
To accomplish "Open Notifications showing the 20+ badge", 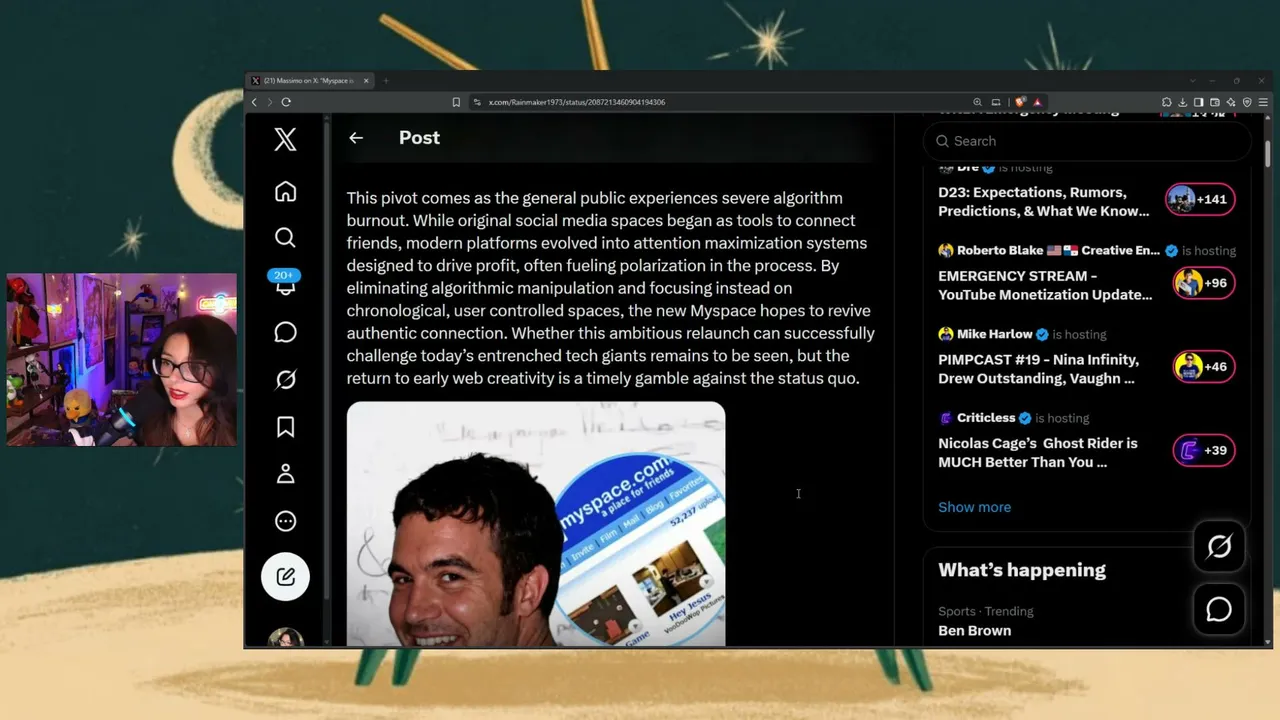I will click(x=285, y=283).
